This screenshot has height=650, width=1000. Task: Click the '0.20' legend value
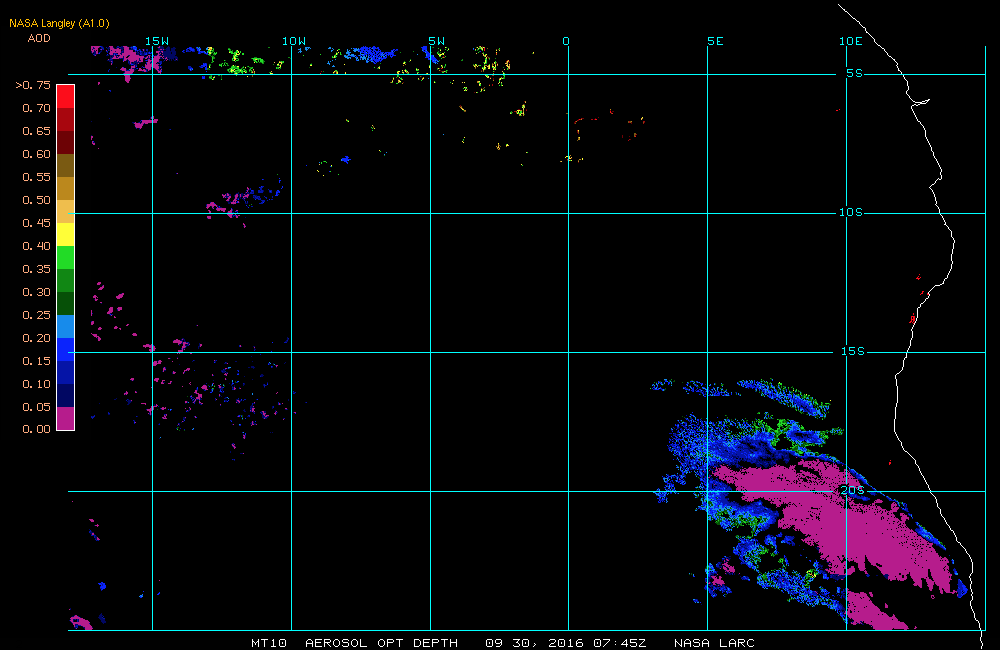36,337
